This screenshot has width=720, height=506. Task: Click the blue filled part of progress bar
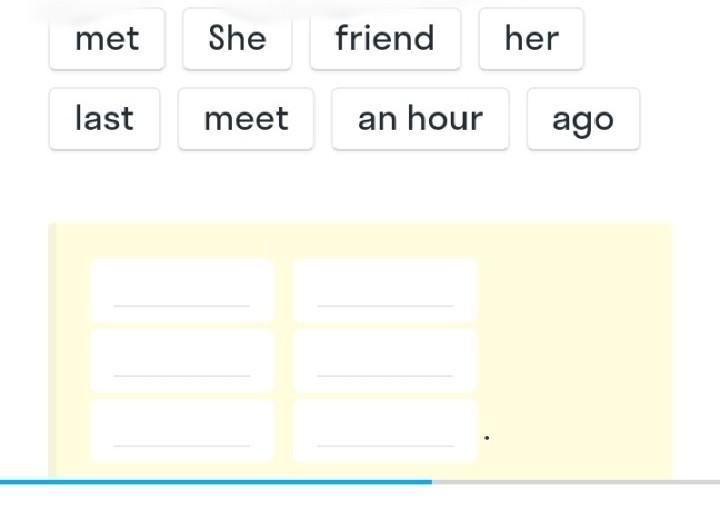pos(215,482)
